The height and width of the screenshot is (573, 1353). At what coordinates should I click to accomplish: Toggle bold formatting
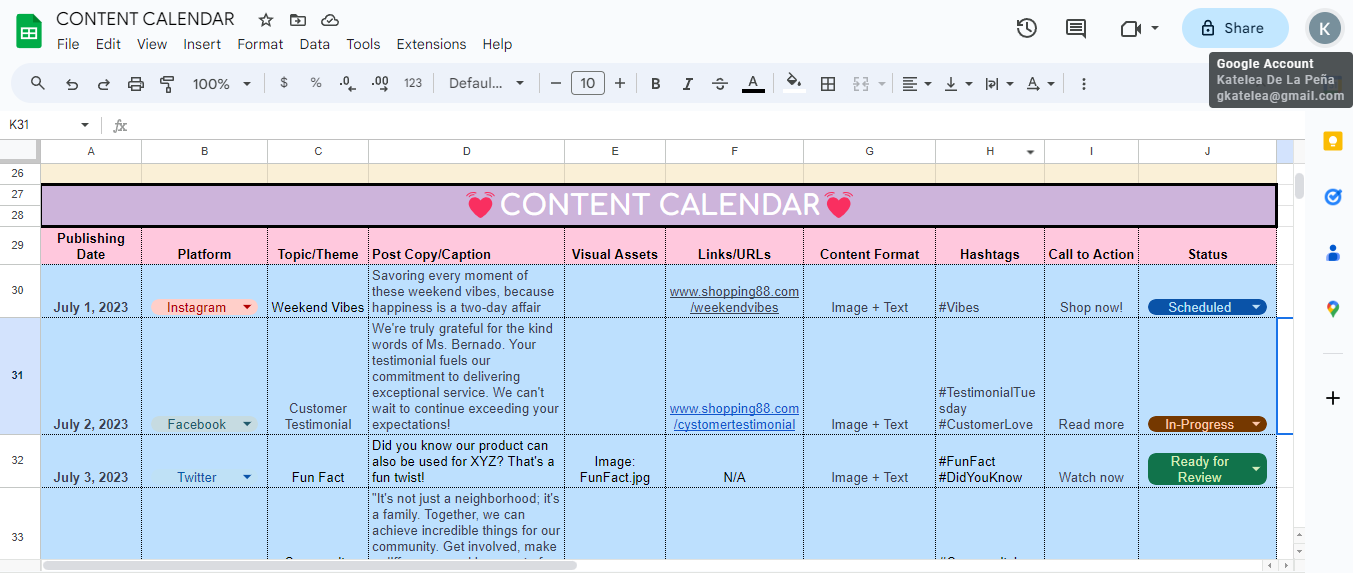(655, 83)
